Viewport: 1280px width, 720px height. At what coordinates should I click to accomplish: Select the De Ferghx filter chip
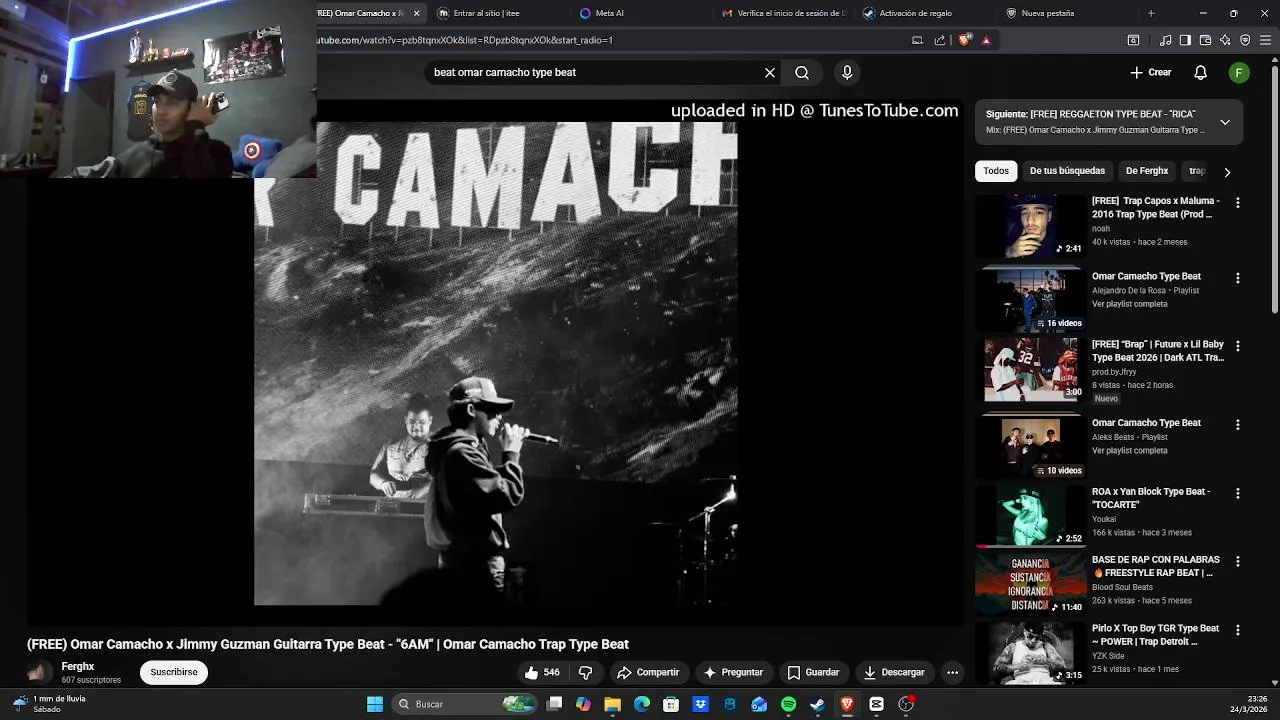click(x=1147, y=171)
